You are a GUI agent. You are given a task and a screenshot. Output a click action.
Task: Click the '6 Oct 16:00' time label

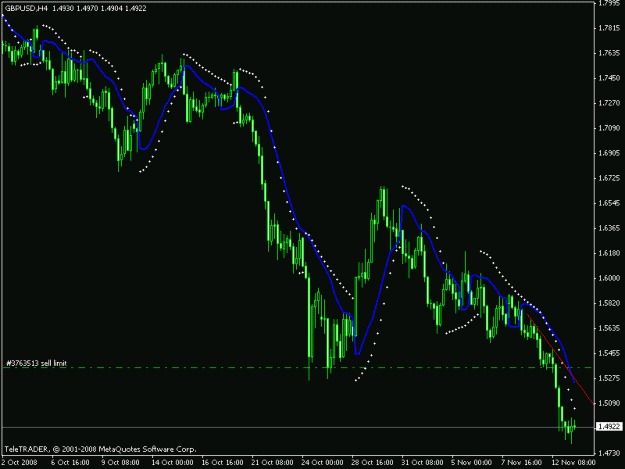(70, 462)
